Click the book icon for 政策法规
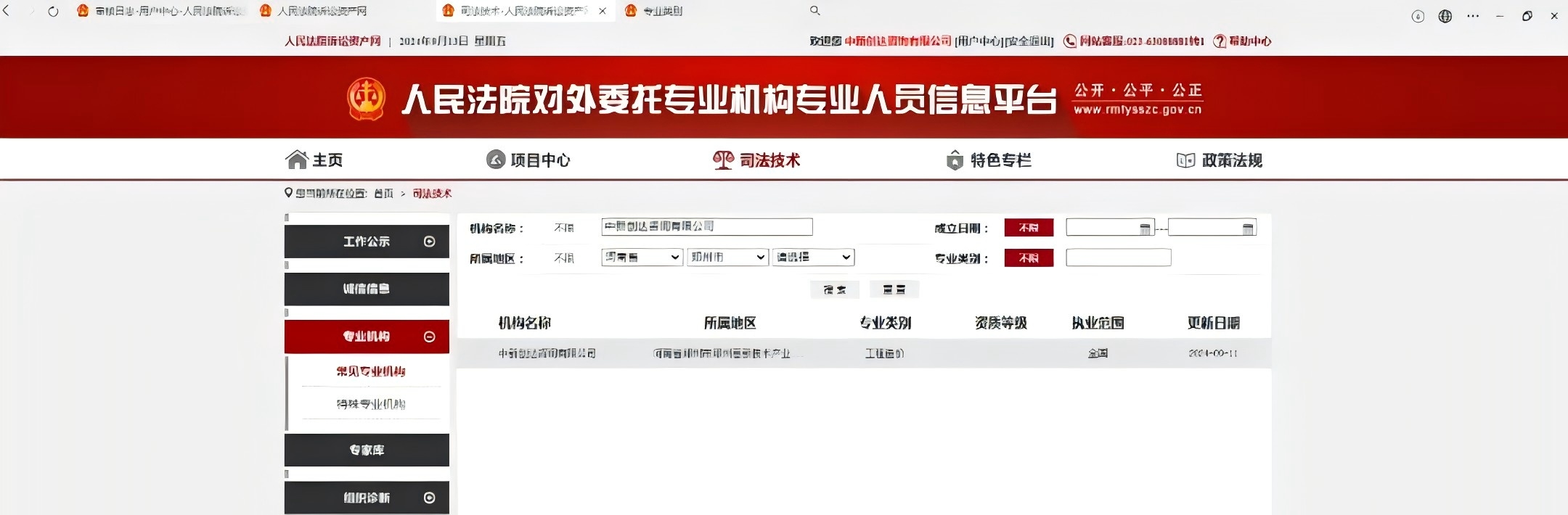1568x515 pixels. [x=1185, y=160]
